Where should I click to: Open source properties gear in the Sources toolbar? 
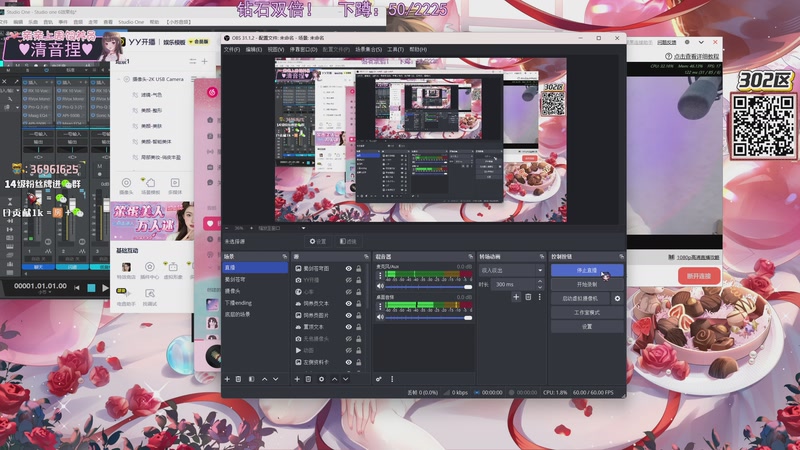click(321, 379)
